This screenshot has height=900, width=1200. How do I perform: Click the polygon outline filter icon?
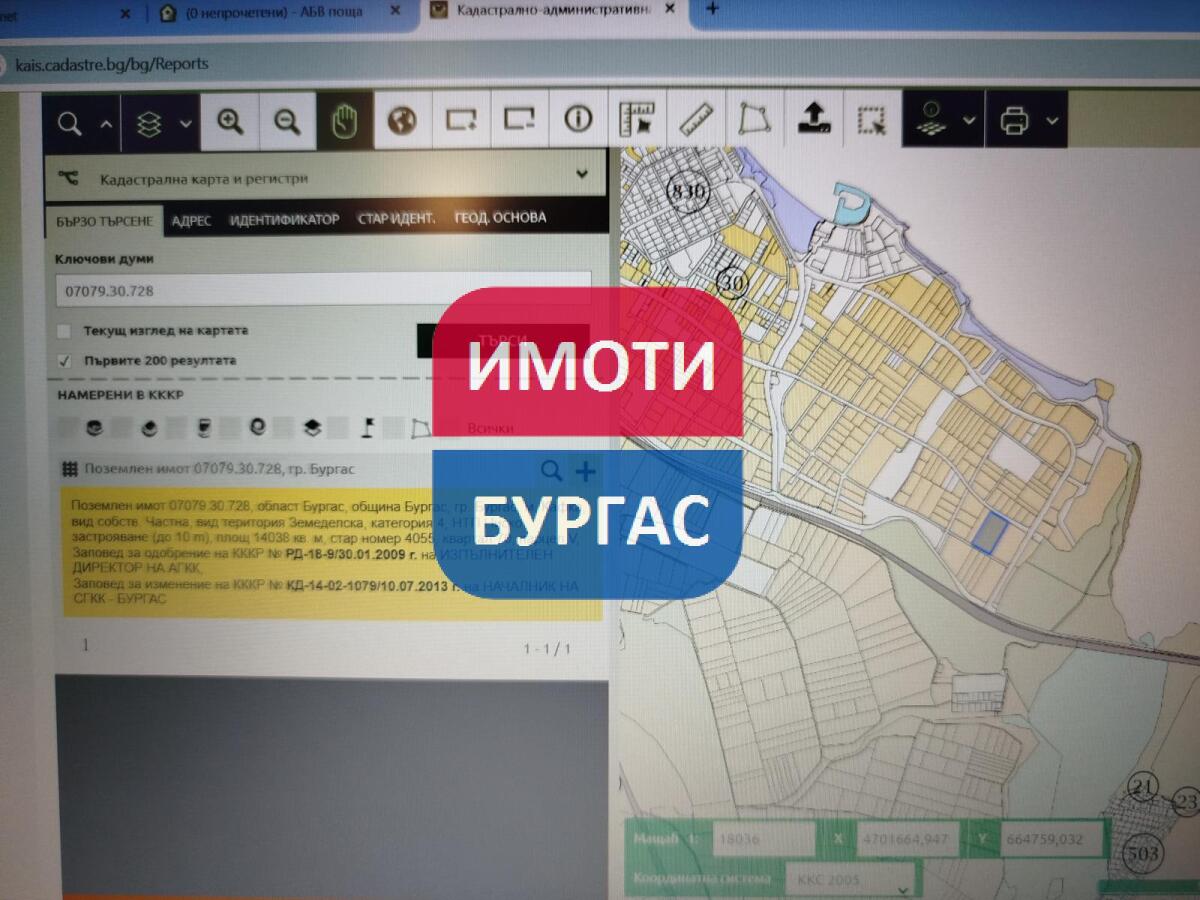point(422,428)
